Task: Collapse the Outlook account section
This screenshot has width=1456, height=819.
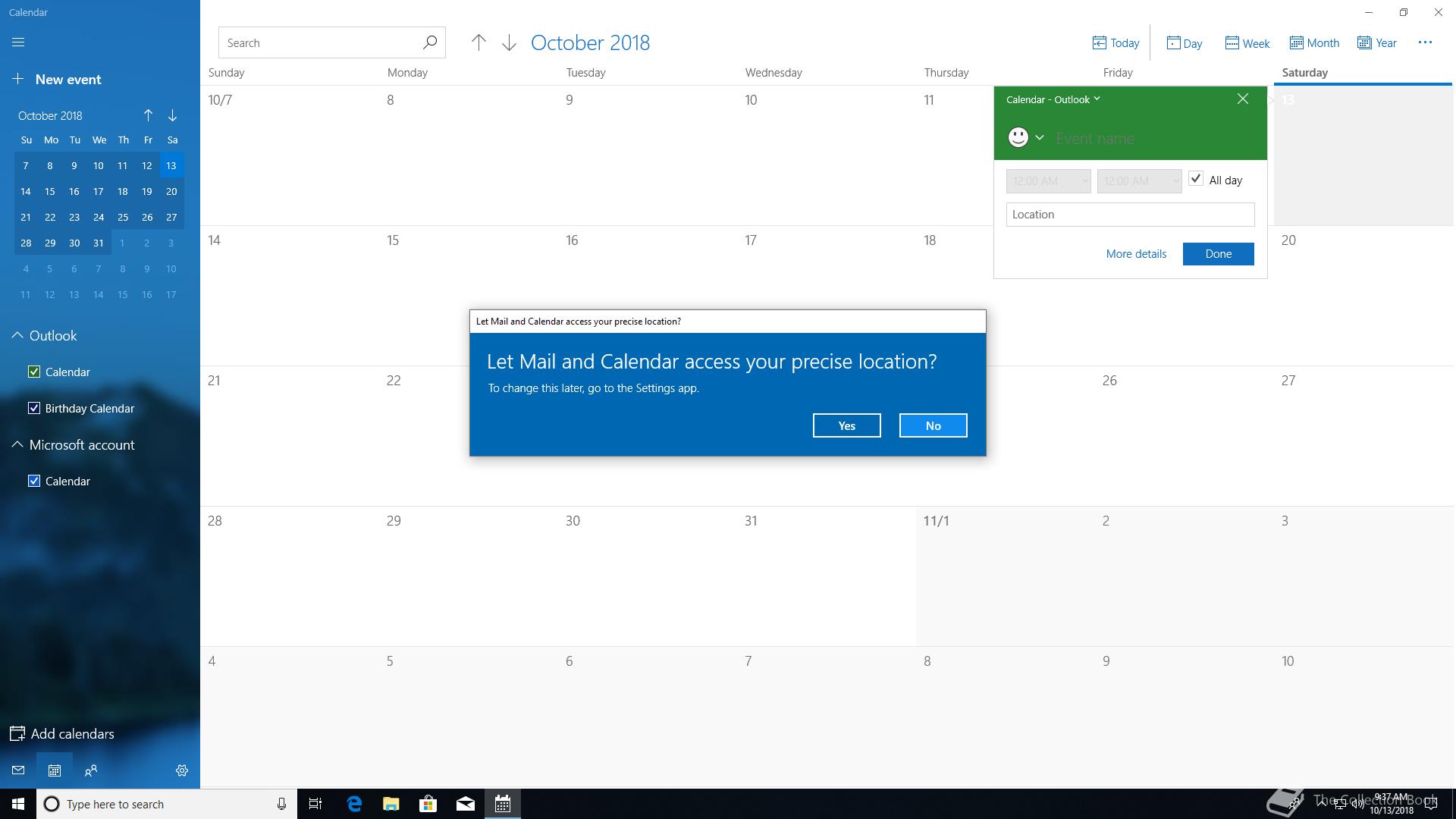Action: pyautogui.click(x=17, y=335)
